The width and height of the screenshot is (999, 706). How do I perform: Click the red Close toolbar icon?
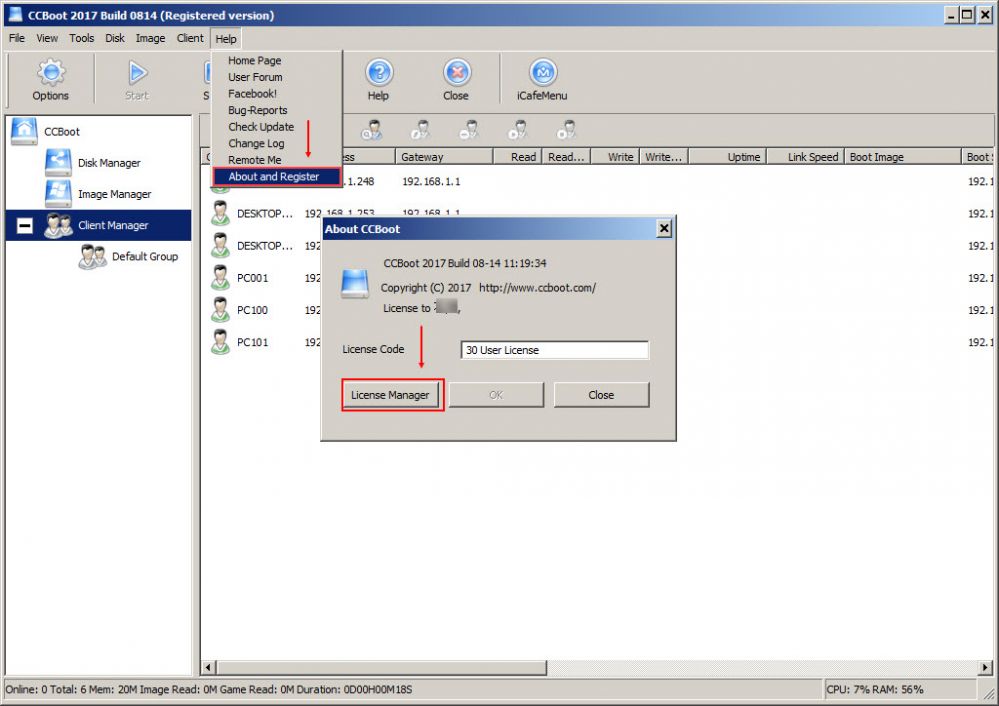456,80
